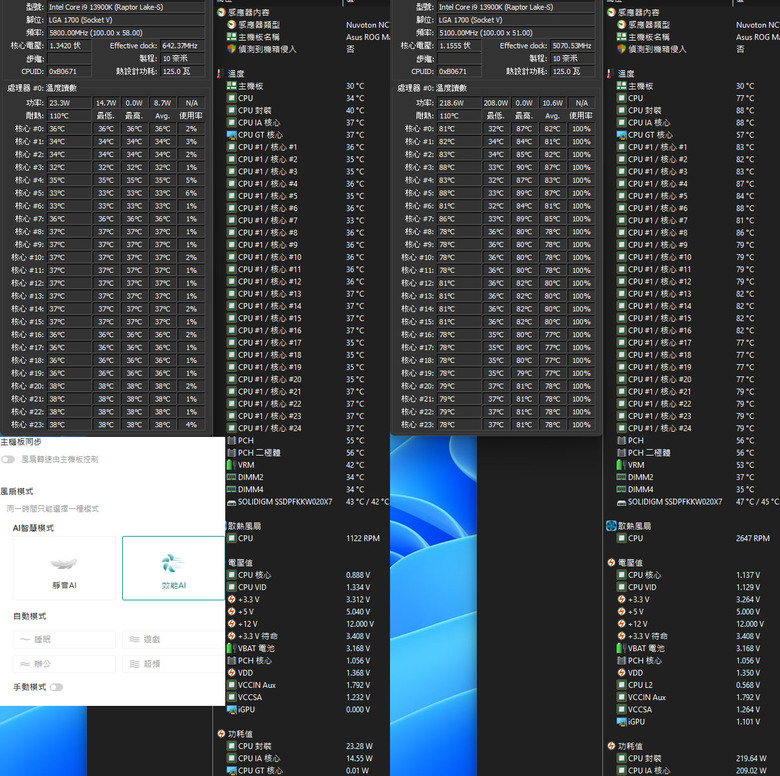This screenshot has width=780, height=776.
Task: Click the 核心 #23 usage cell showing 4%
Action: pyautogui.click(x=192, y=425)
